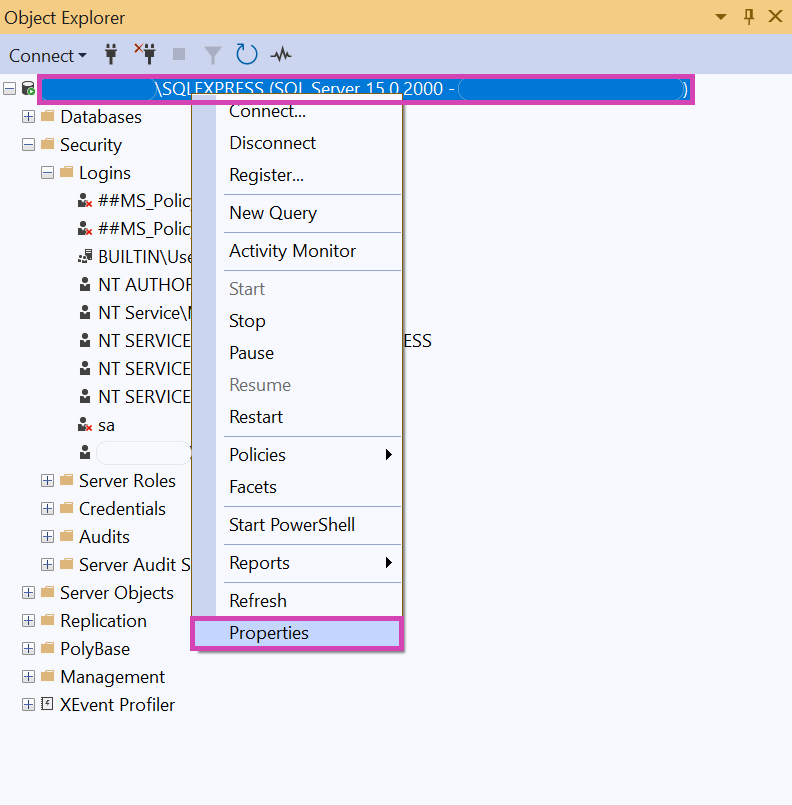Select the Security tree item

pyautogui.click(x=91, y=145)
